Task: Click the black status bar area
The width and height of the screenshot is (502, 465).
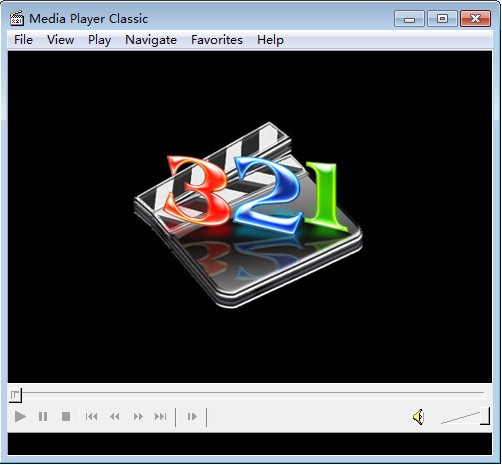Action: (250, 444)
